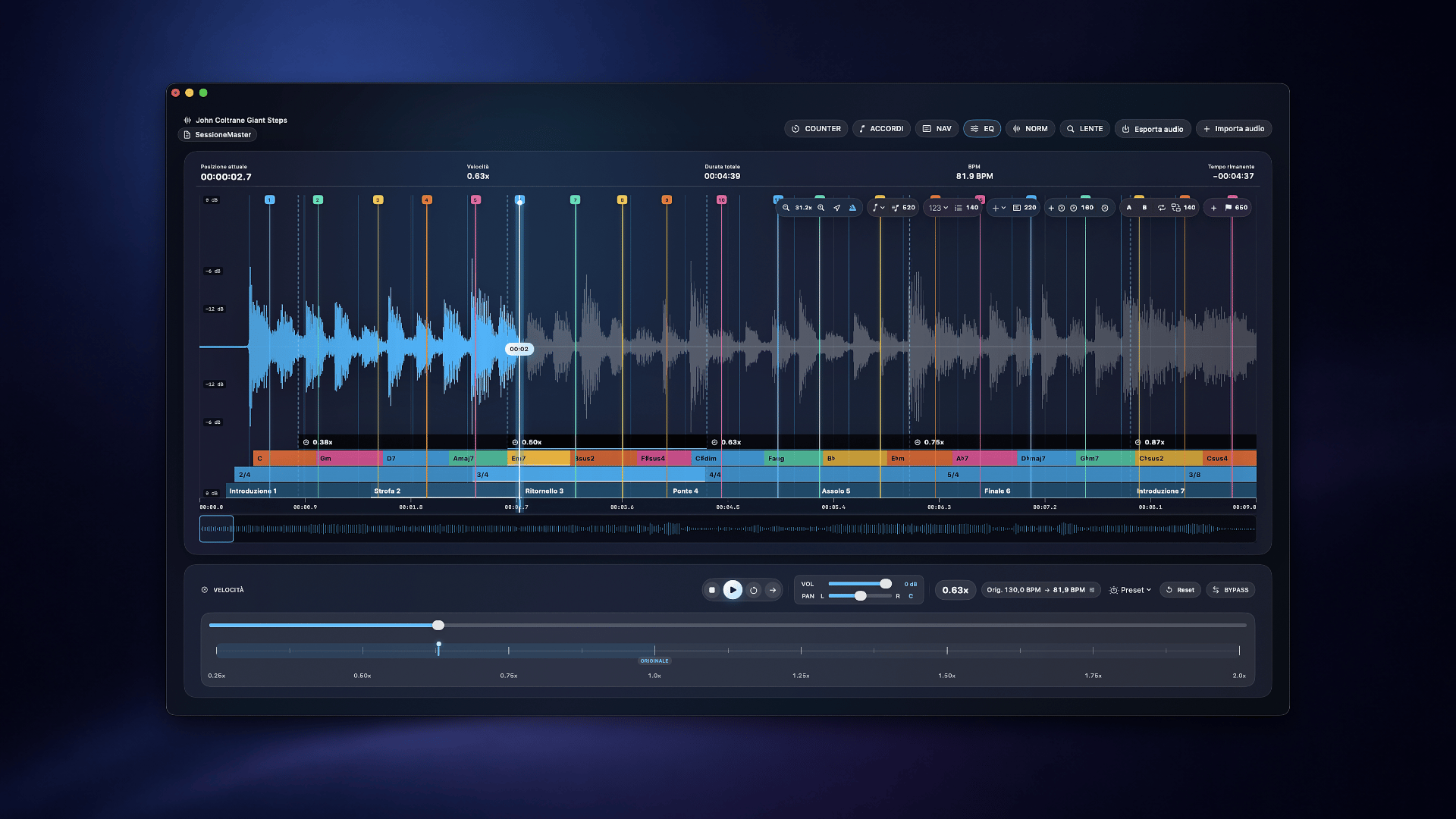Click the overview minimap viewport thumbnail

click(x=216, y=529)
